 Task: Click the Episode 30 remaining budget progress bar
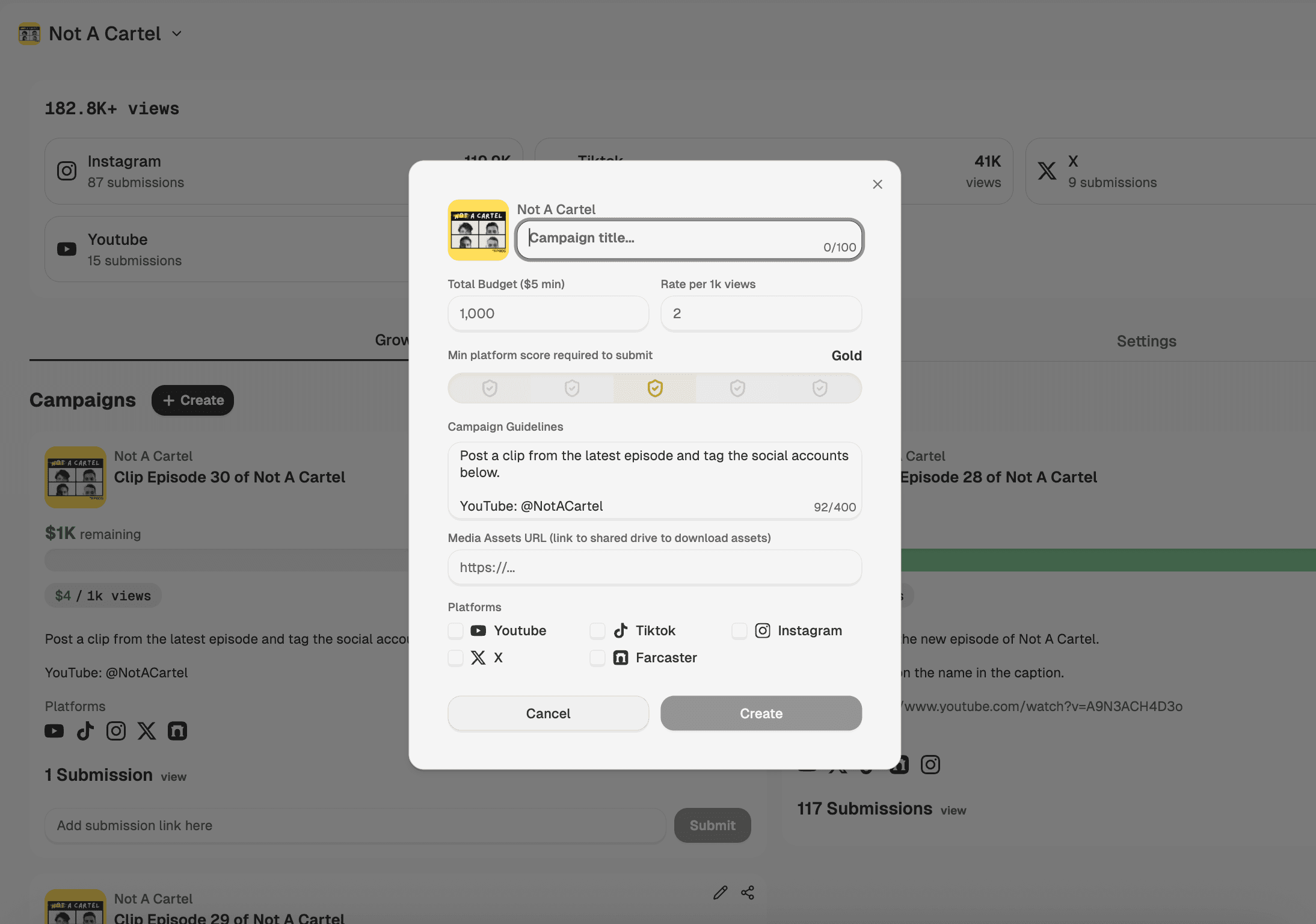(227, 560)
